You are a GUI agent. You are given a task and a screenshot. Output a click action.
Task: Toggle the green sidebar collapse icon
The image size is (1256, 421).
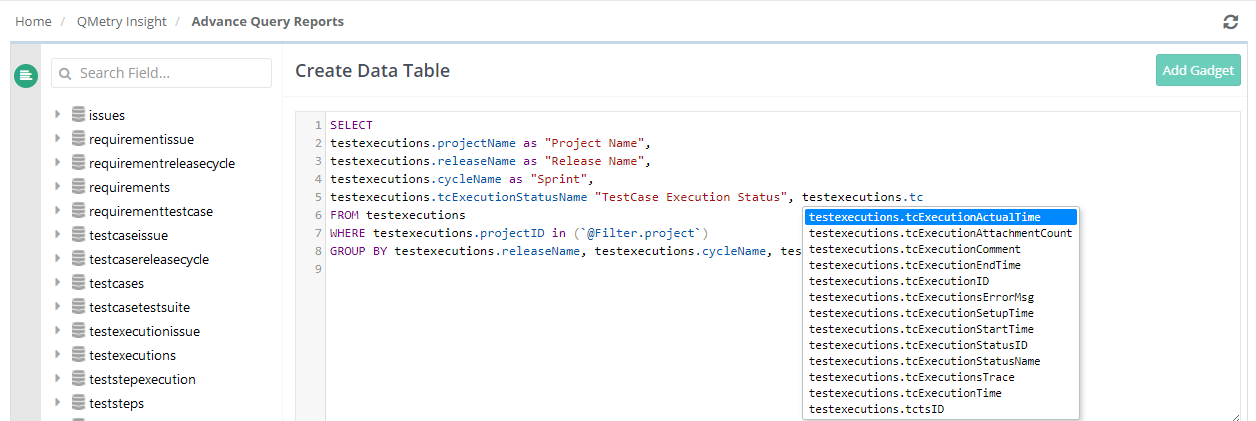click(25, 74)
